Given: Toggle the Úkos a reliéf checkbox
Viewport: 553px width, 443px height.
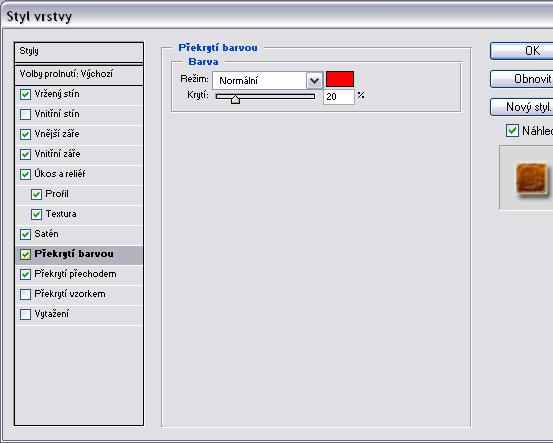Looking at the screenshot, I should [25, 174].
